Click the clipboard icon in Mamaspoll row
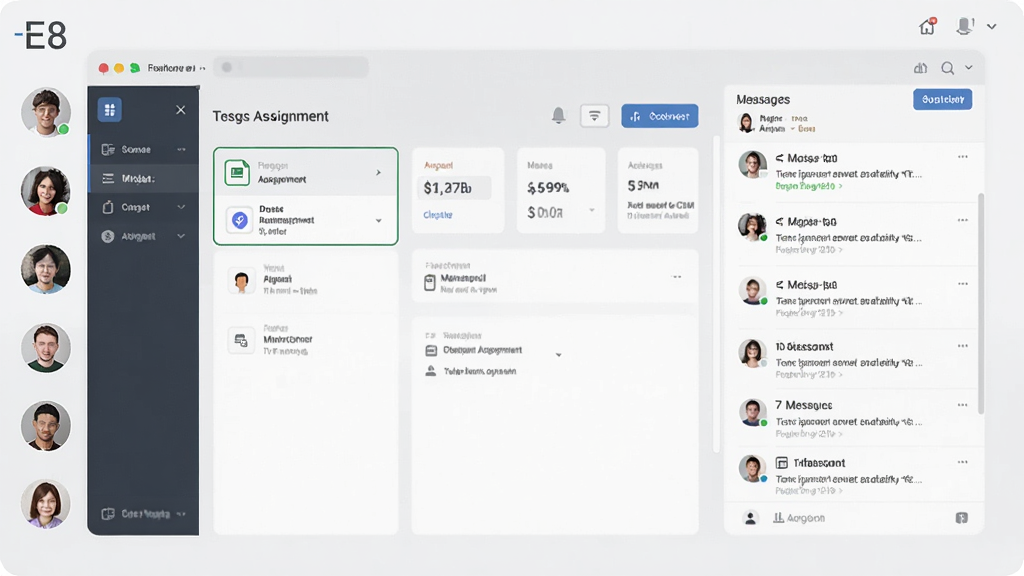The width and height of the screenshot is (1024, 576). (430, 282)
